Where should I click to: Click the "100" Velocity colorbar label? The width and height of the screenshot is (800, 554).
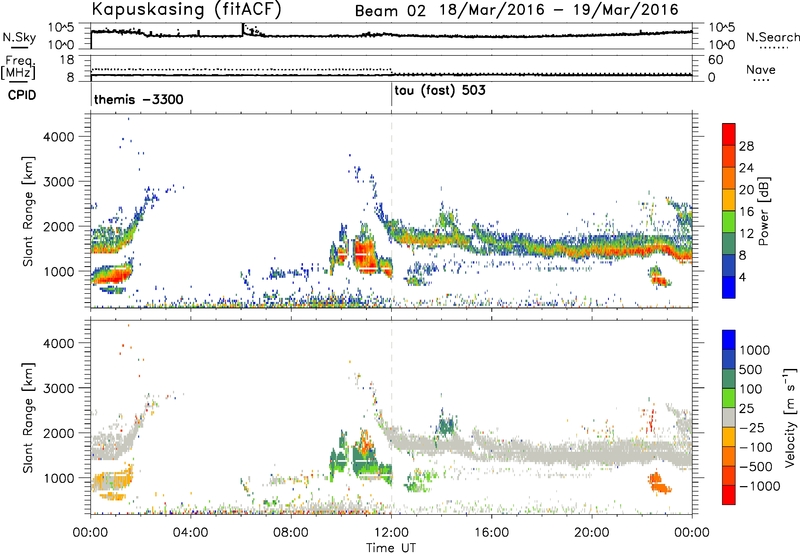click(750, 389)
